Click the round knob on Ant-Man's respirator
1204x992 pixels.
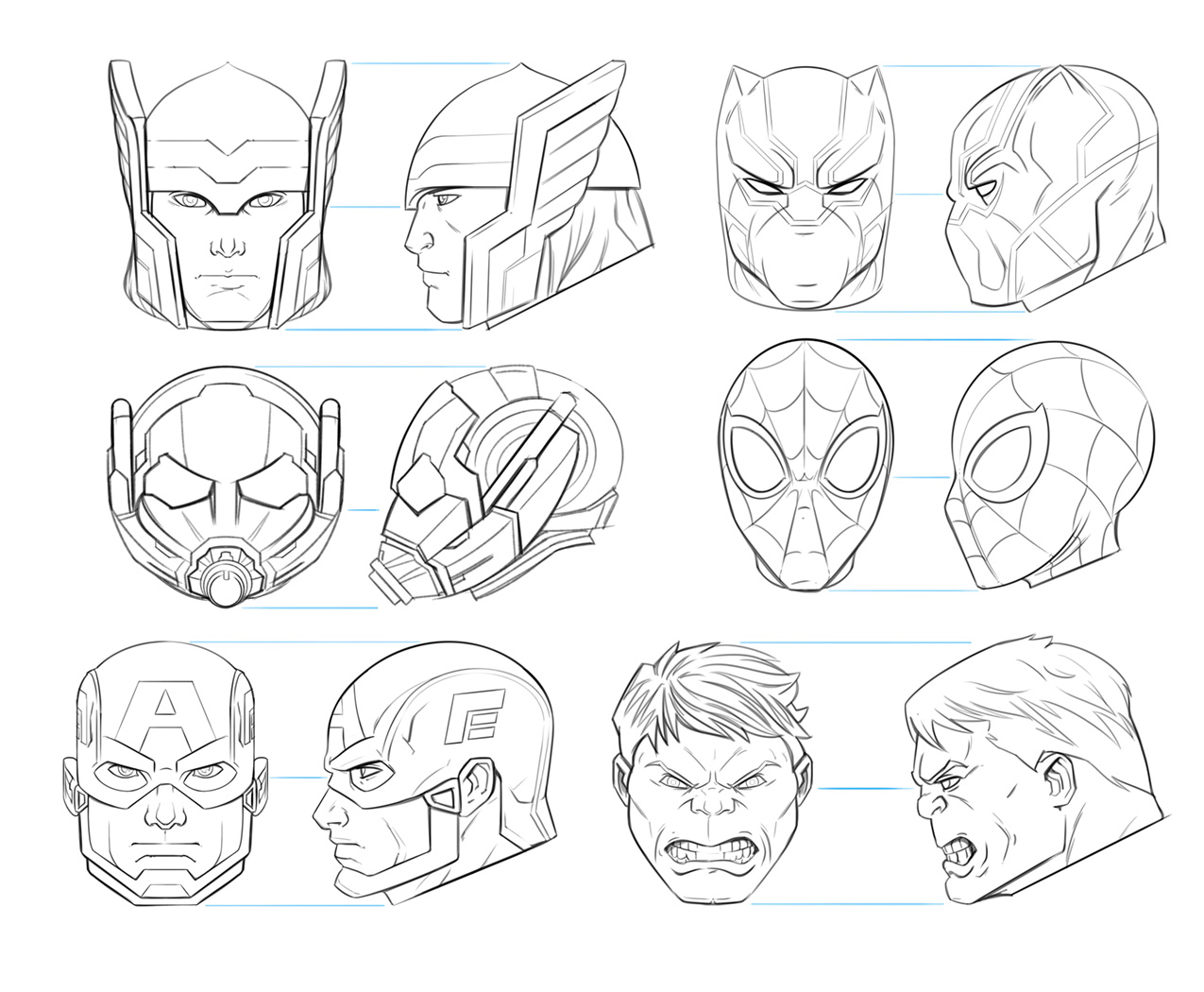pos(226,586)
